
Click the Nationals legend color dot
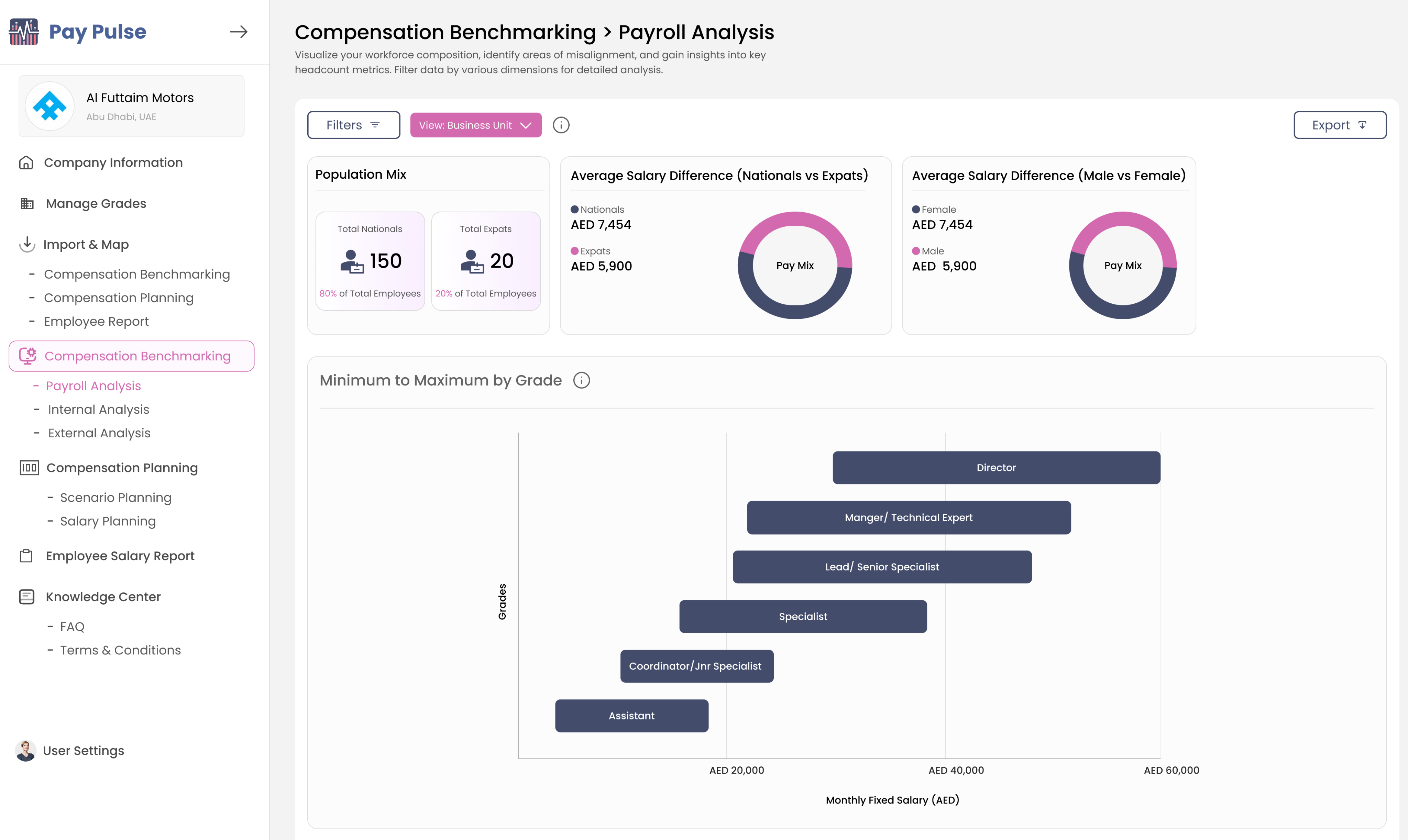coord(574,210)
